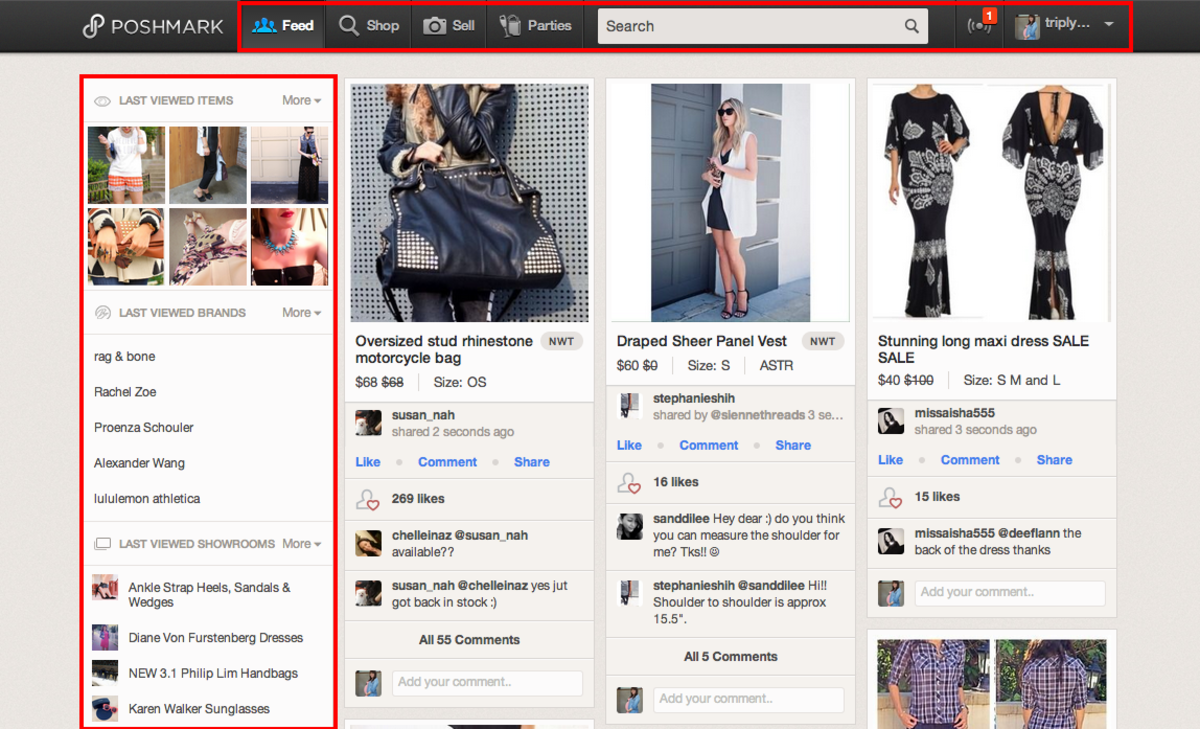The width and height of the screenshot is (1200, 729).
Task: View All 55 Comments
Action: click(x=469, y=640)
